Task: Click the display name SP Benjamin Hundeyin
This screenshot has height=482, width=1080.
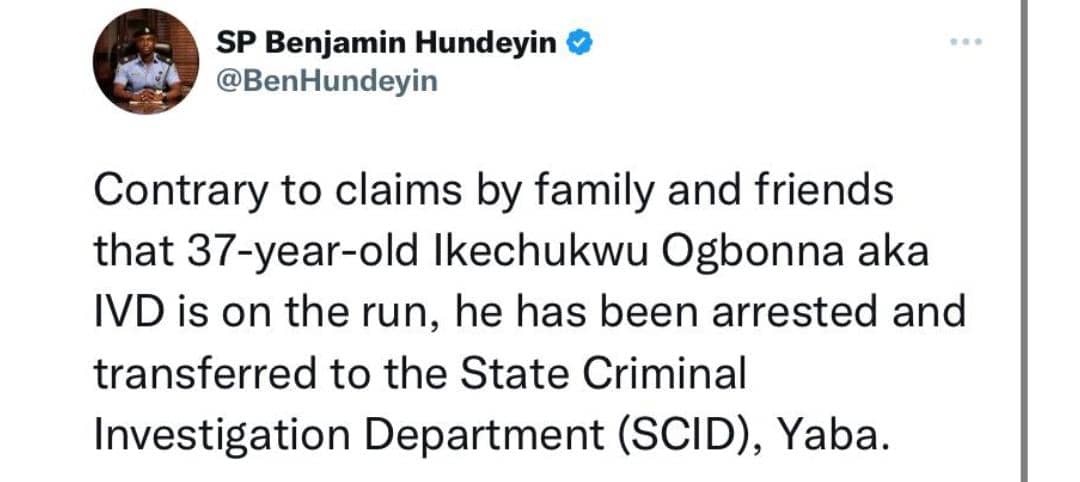Action: tap(389, 43)
